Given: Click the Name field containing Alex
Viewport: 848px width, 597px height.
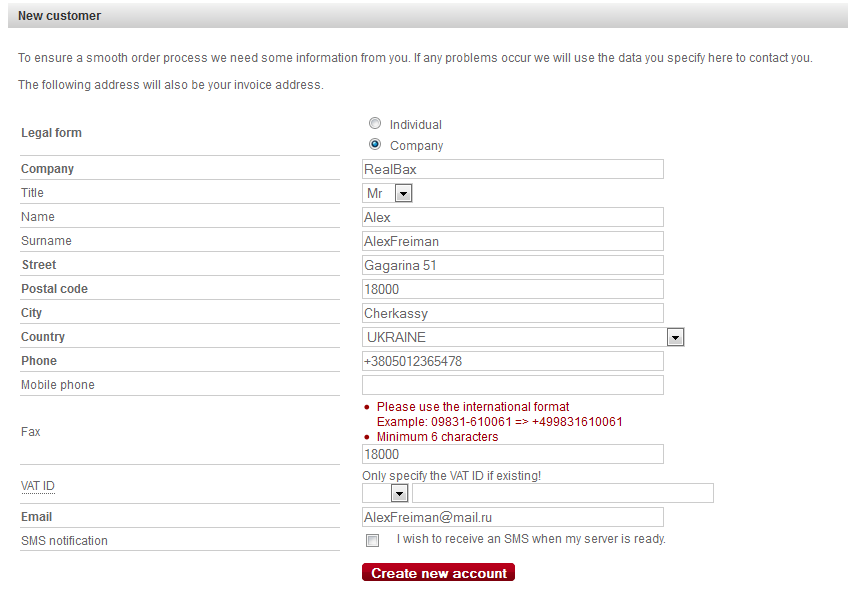Looking at the screenshot, I should (513, 217).
